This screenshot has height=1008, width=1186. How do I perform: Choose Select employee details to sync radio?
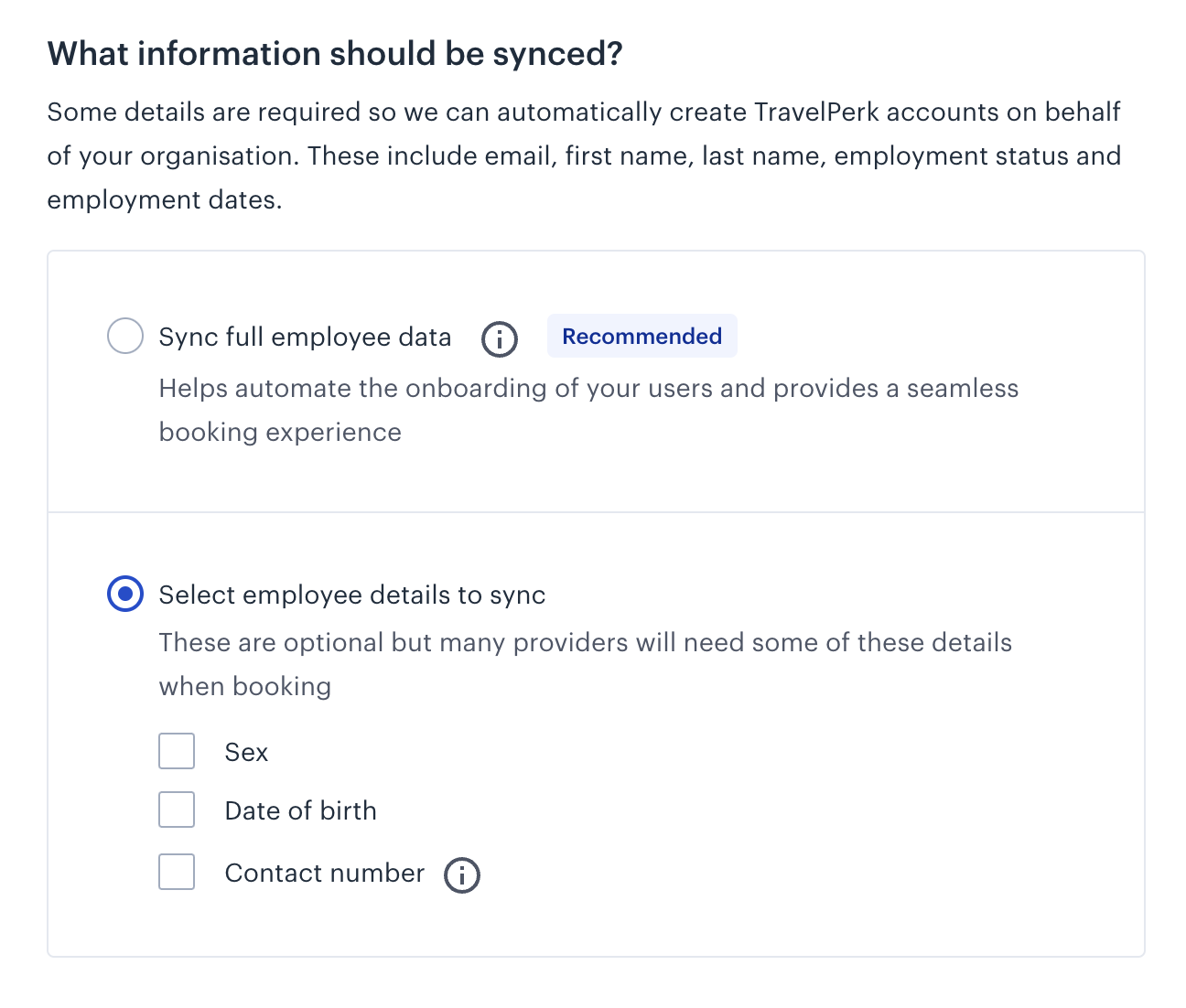125,595
